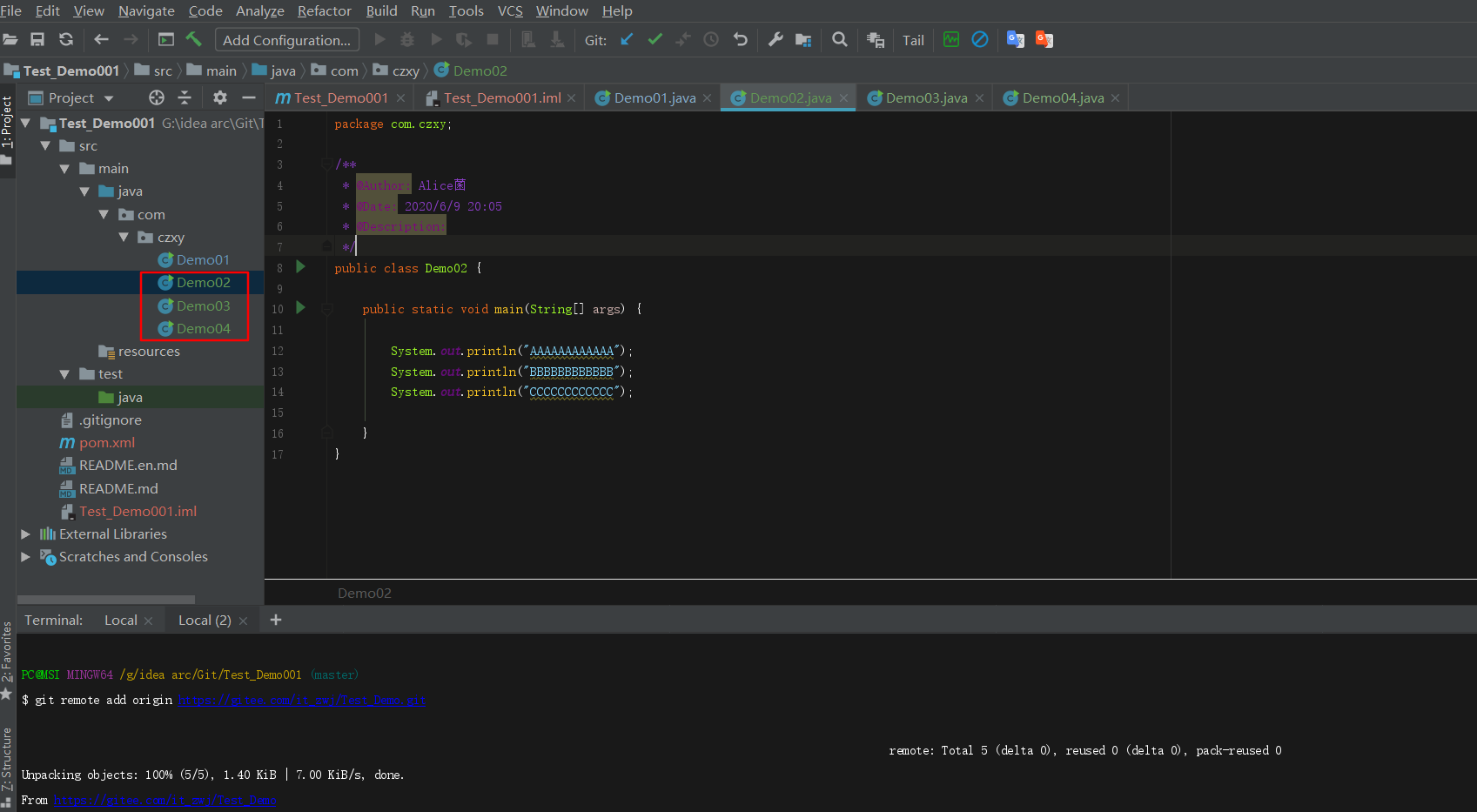
Task: Click the Collapse All icon in Project panel
Action: [x=185, y=97]
